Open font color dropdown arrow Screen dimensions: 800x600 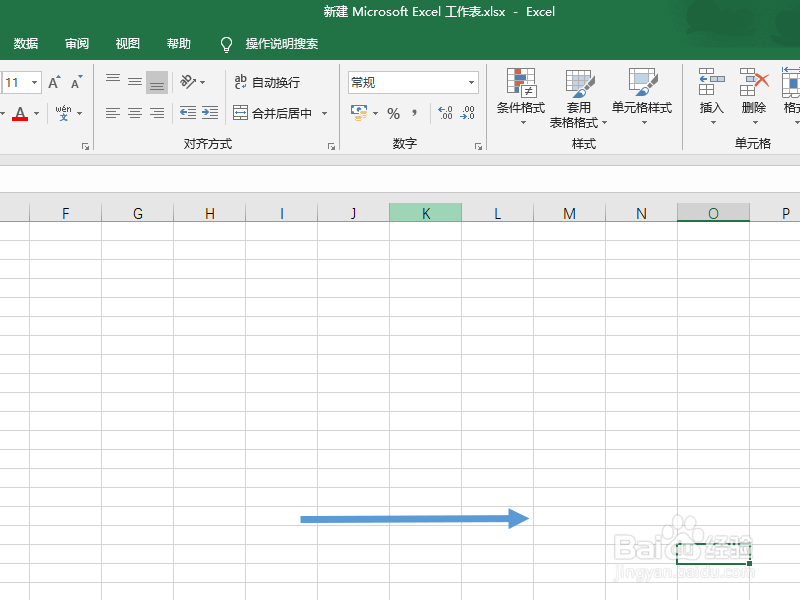click(x=36, y=113)
